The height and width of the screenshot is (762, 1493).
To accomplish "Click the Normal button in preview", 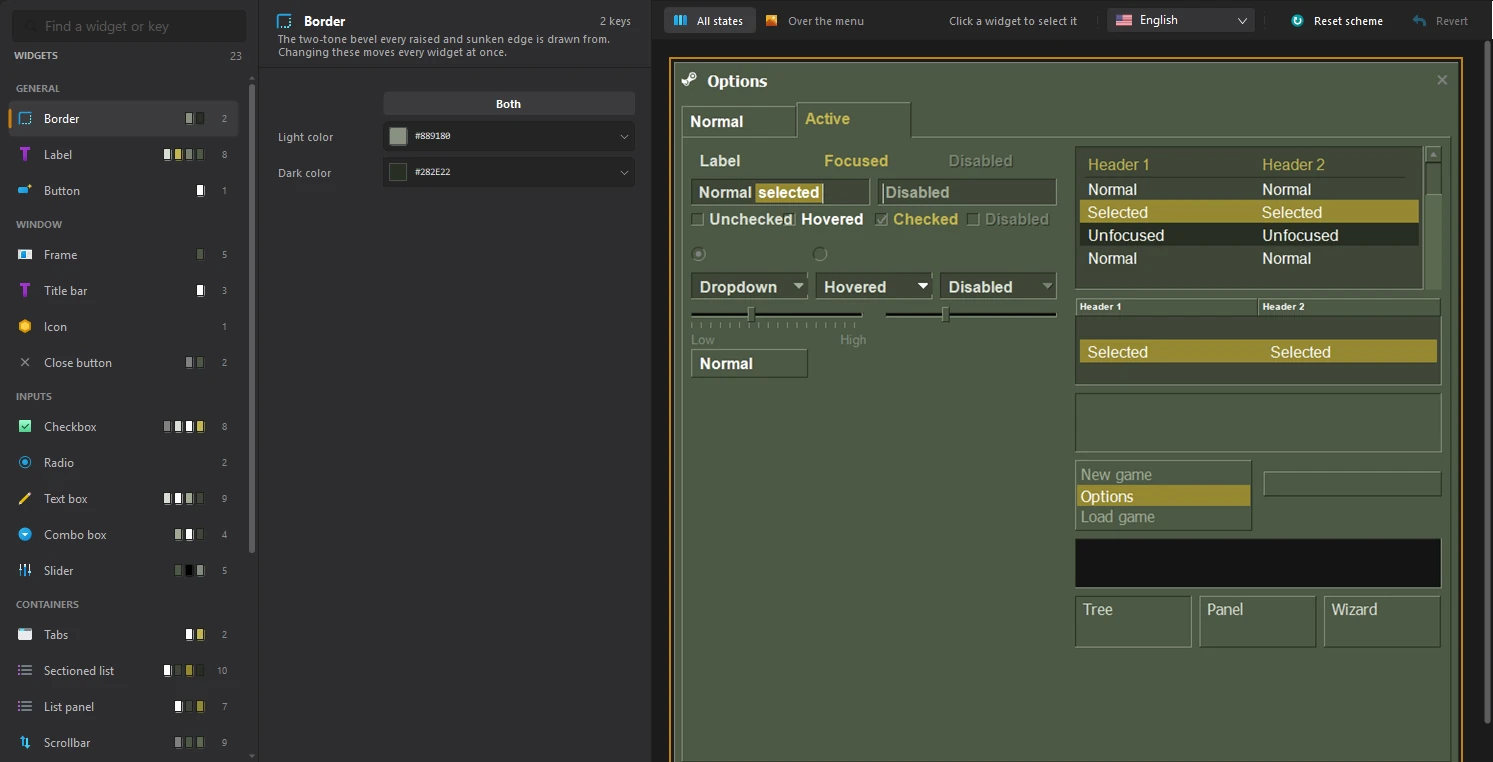I will (749, 364).
